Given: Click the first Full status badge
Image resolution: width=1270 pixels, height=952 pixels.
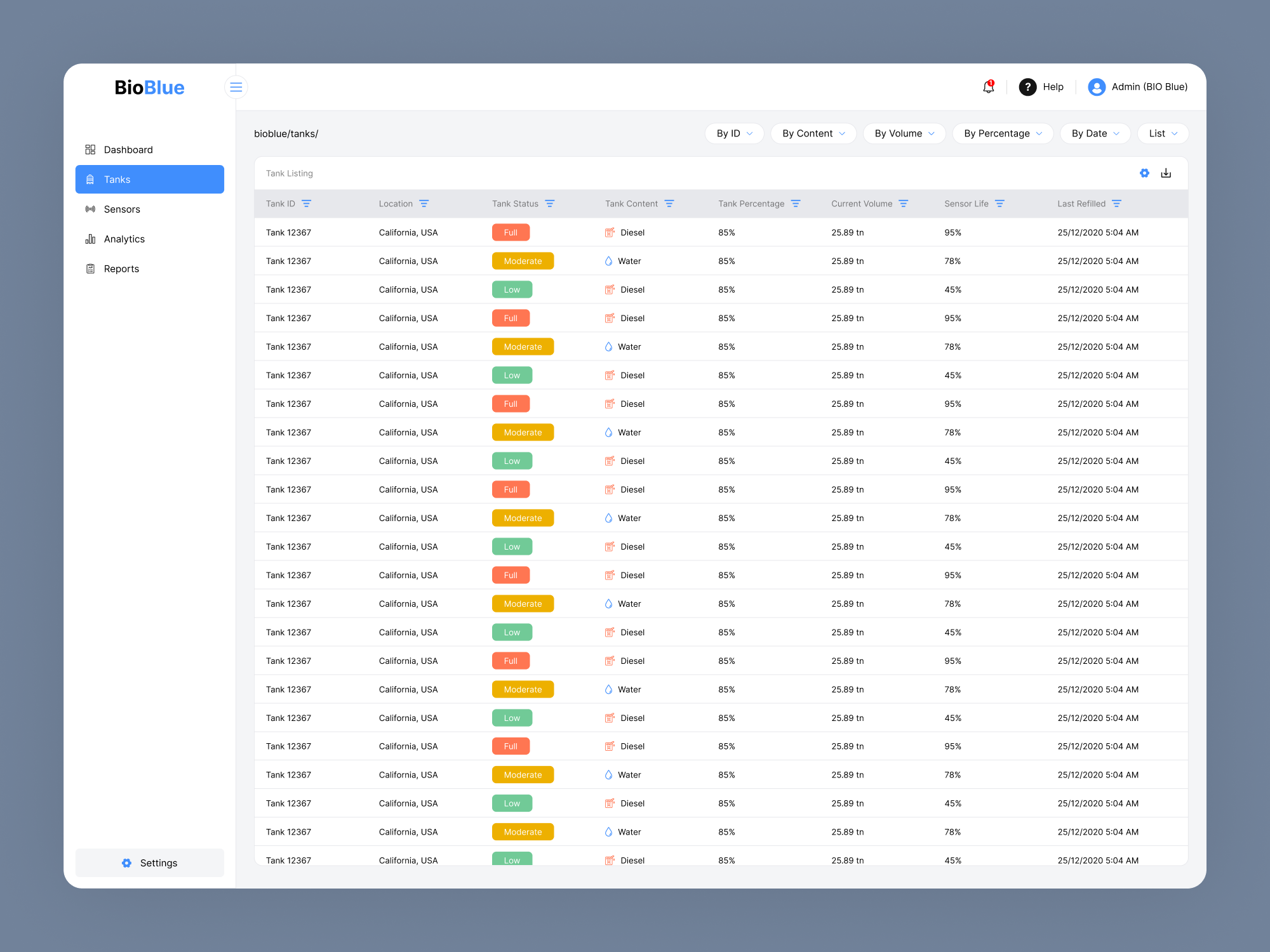Looking at the screenshot, I should click(x=511, y=233).
